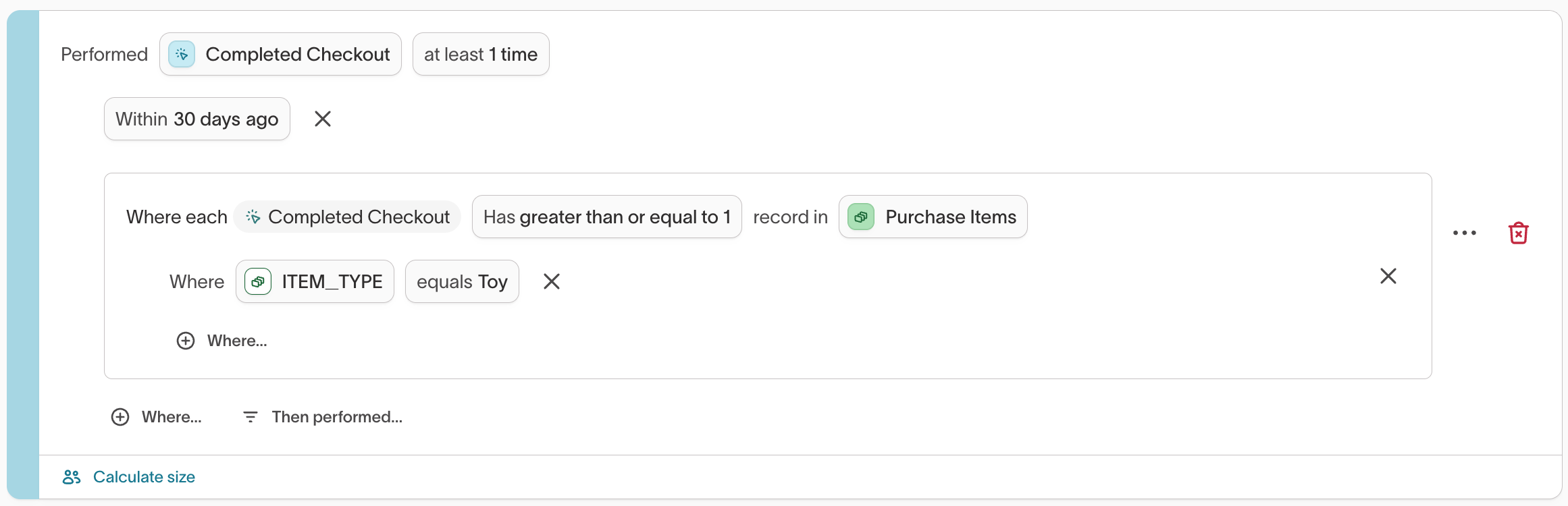The height and width of the screenshot is (506, 1568).
Task: Delete the nested condition with the trash icon
Action: pyautogui.click(x=1518, y=232)
